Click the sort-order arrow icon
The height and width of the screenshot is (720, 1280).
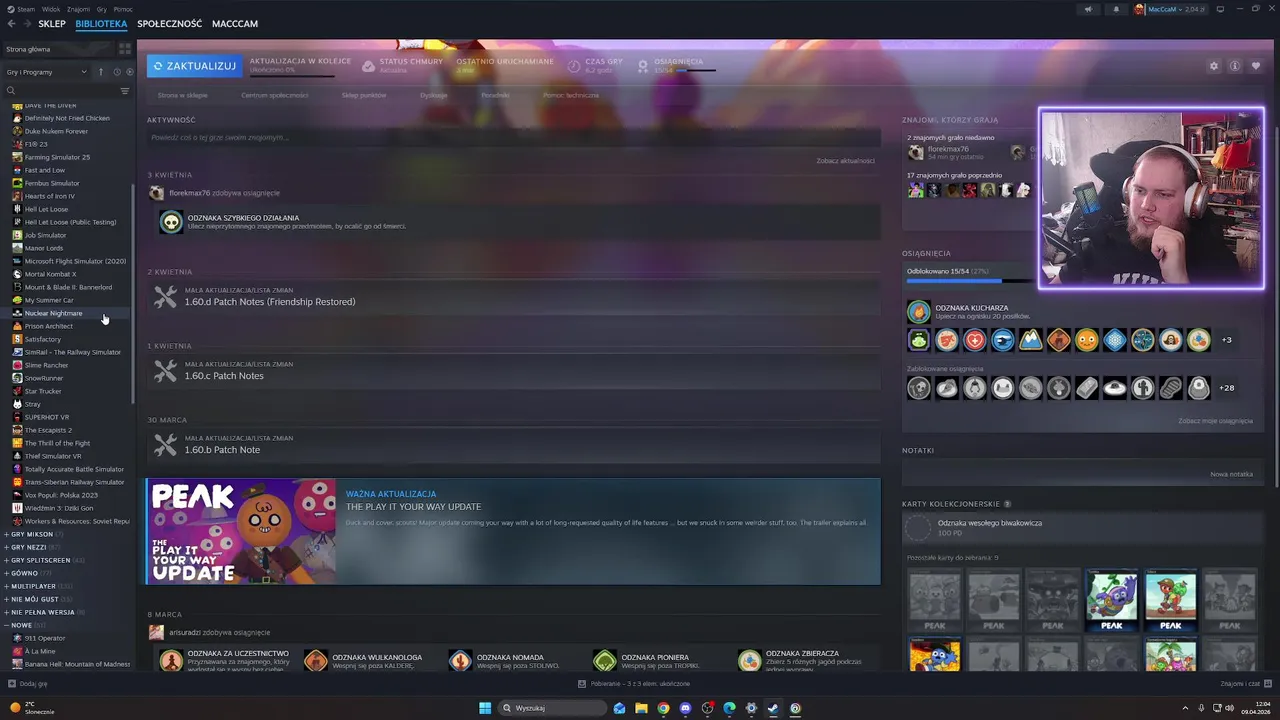(x=100, y=72)
